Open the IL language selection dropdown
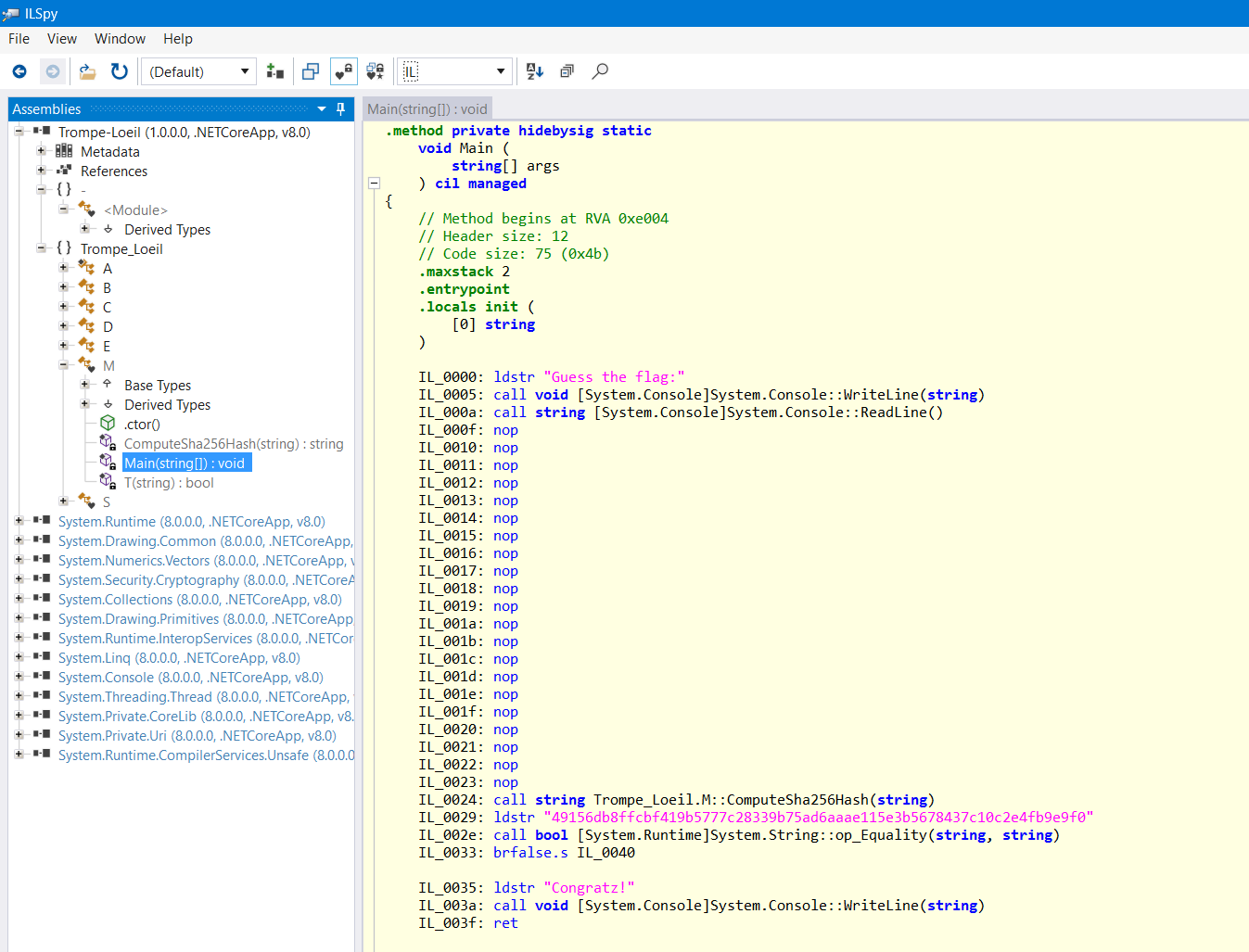 click(x=454, y=71)
